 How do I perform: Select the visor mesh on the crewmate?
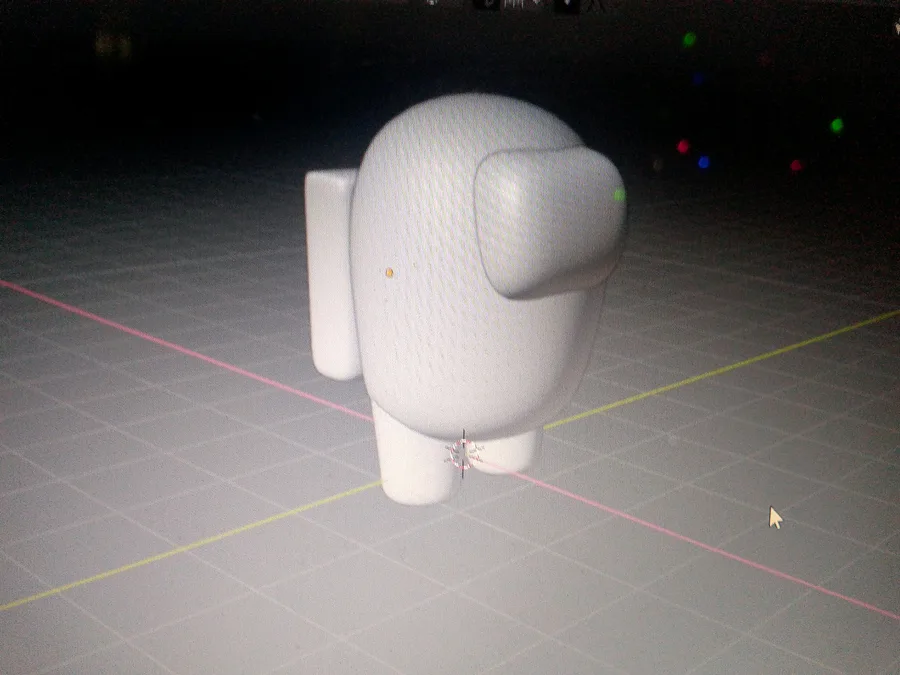coord(550,222)
